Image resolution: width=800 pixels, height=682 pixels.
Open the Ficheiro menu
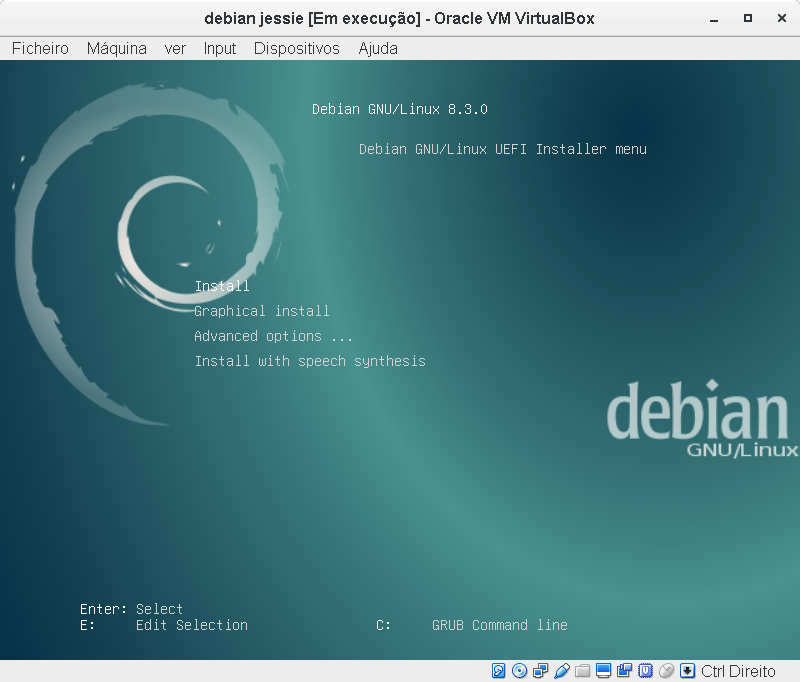(40, 48)
